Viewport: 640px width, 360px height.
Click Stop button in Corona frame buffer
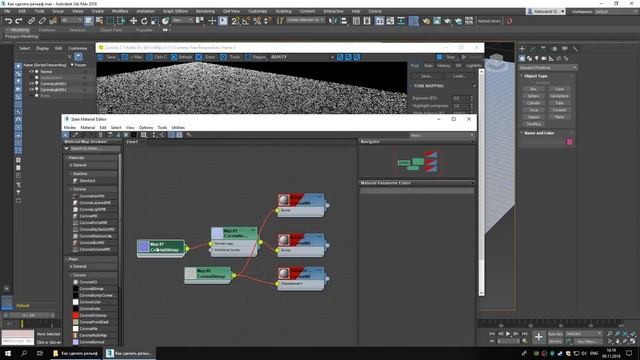(x=447, y=57)
